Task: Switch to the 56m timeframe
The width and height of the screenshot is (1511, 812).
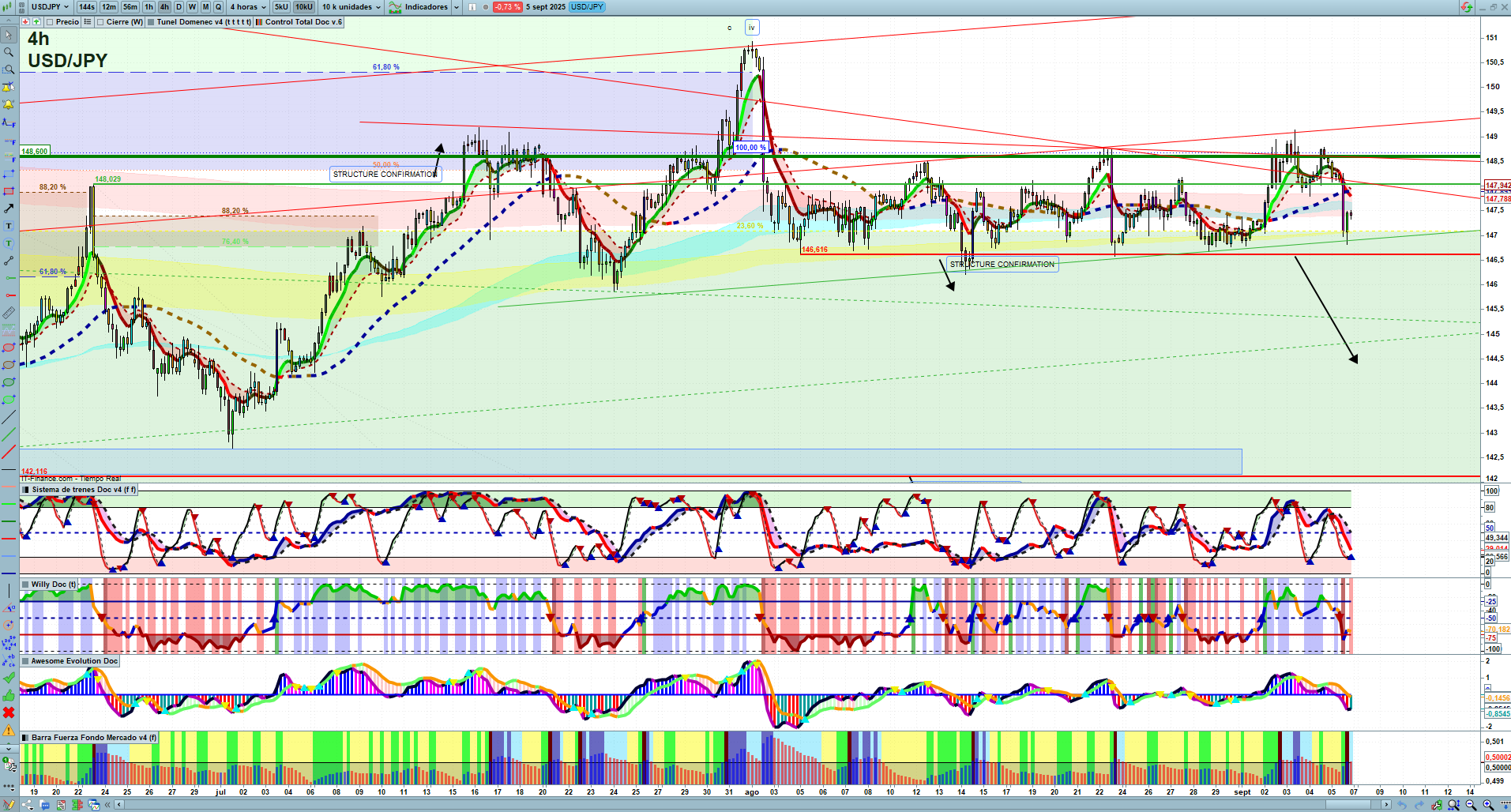Action: point(130,7)
